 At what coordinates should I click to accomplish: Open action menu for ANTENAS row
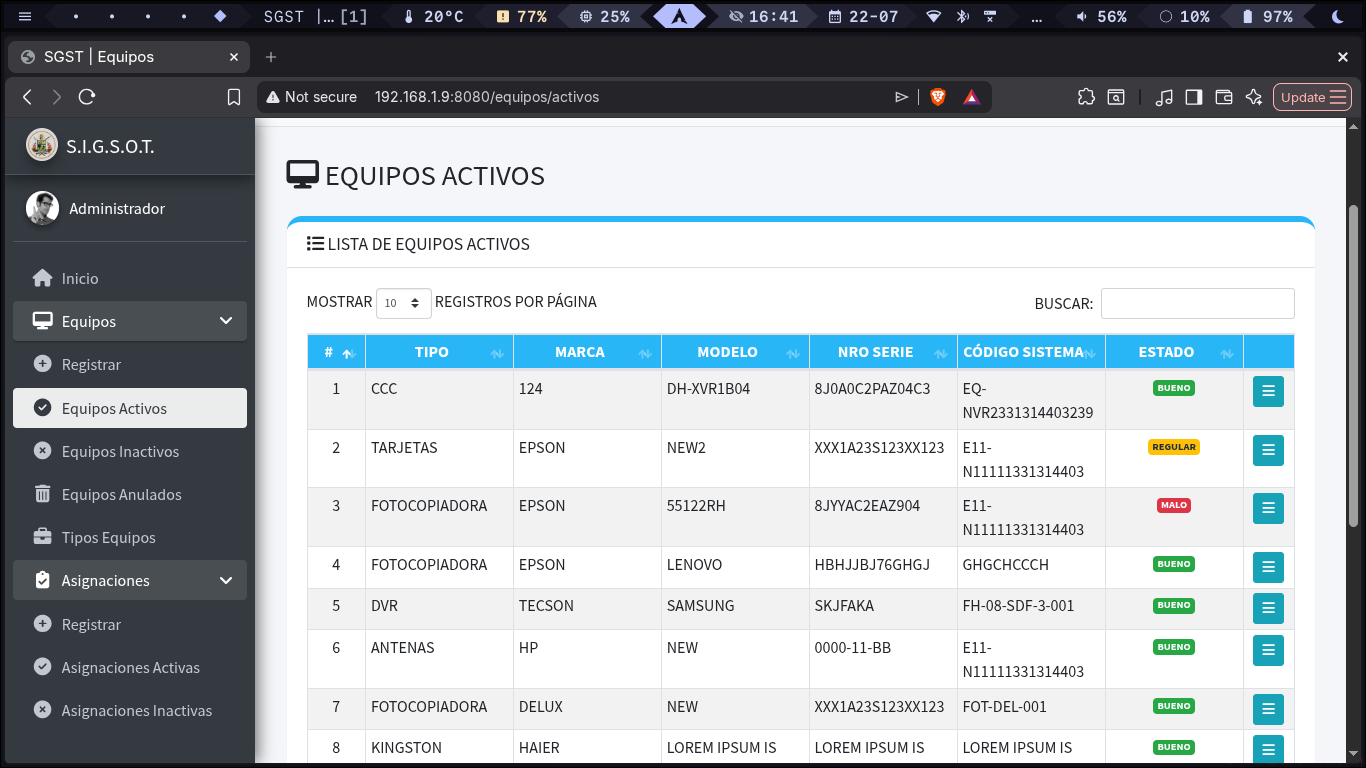pyautogui.click(x=1268, y=650)
